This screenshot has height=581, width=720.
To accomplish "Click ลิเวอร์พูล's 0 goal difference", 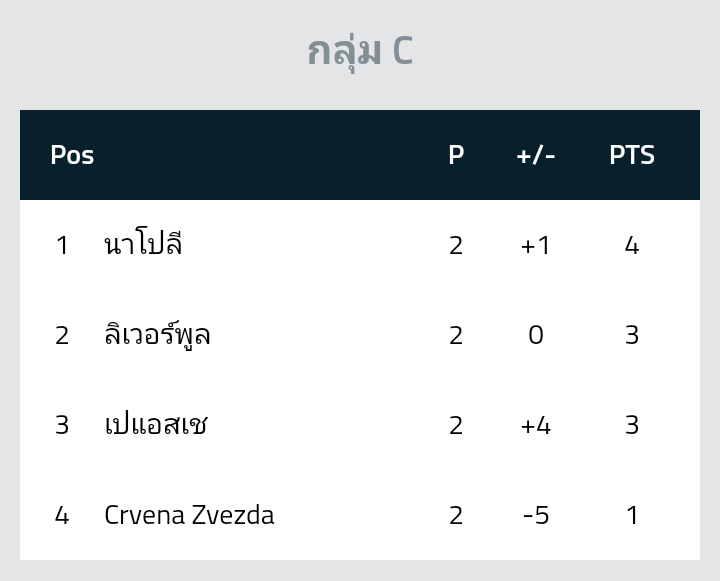I will point(536,335).
